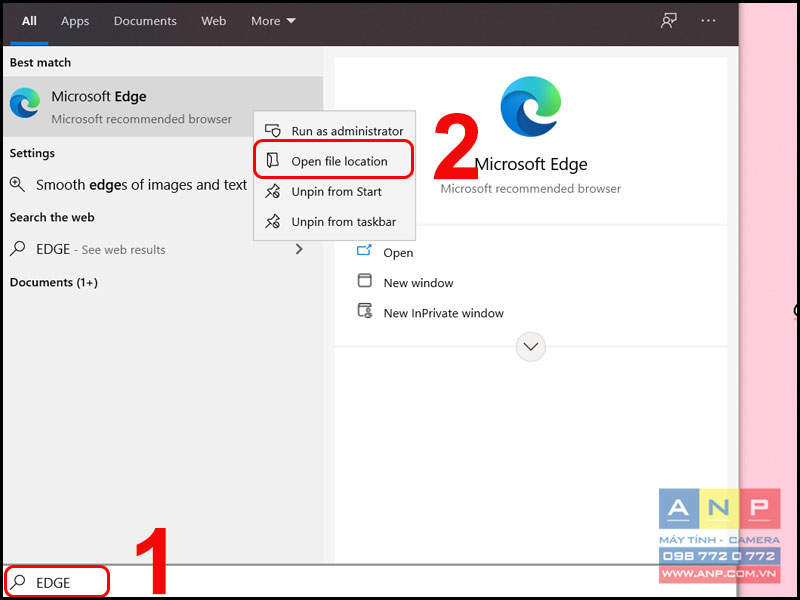Click the Unpin from taskbar pin icon
The height and width of the screenshot is (600, 800).
point(272,221)
